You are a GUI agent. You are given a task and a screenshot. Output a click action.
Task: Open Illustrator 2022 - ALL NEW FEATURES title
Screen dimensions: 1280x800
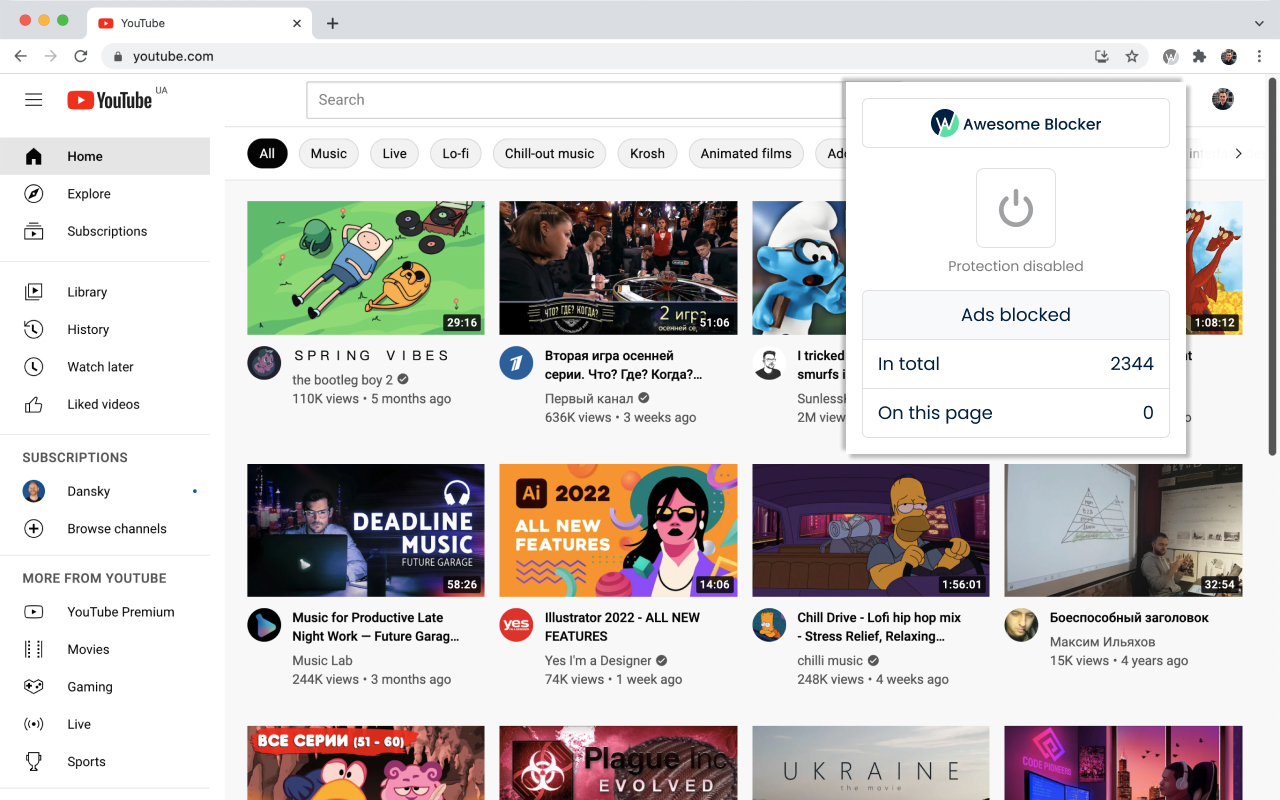(x=622, y=627)
